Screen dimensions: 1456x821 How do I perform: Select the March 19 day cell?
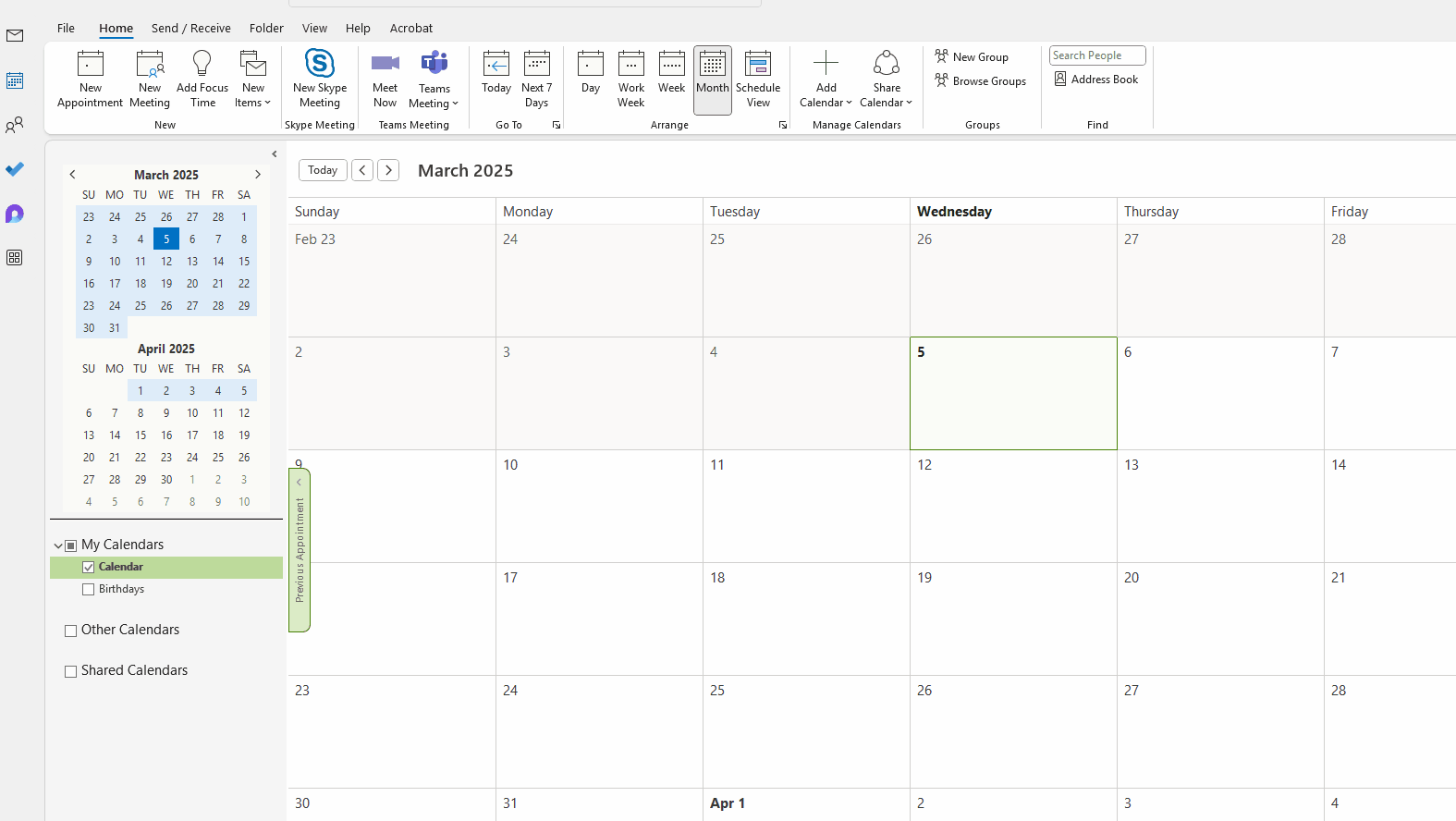[x=1013, y=619]
